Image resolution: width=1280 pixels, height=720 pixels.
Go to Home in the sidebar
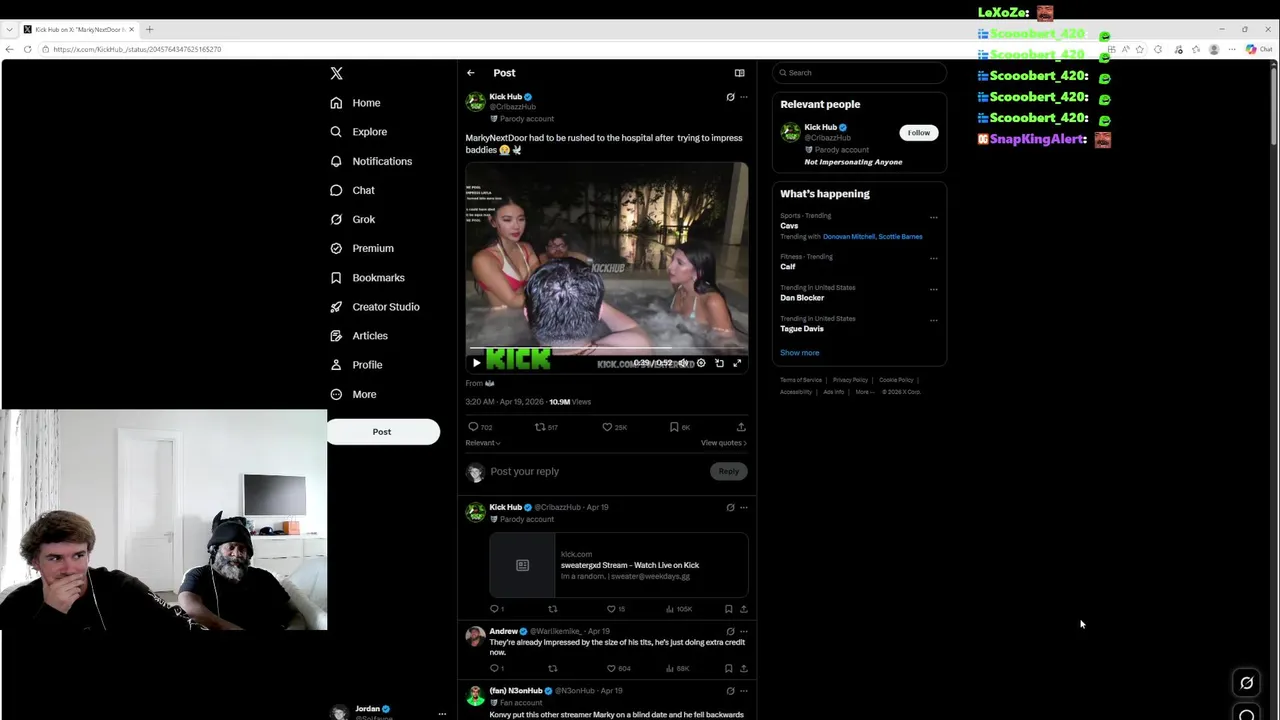[x=356, y=103]
